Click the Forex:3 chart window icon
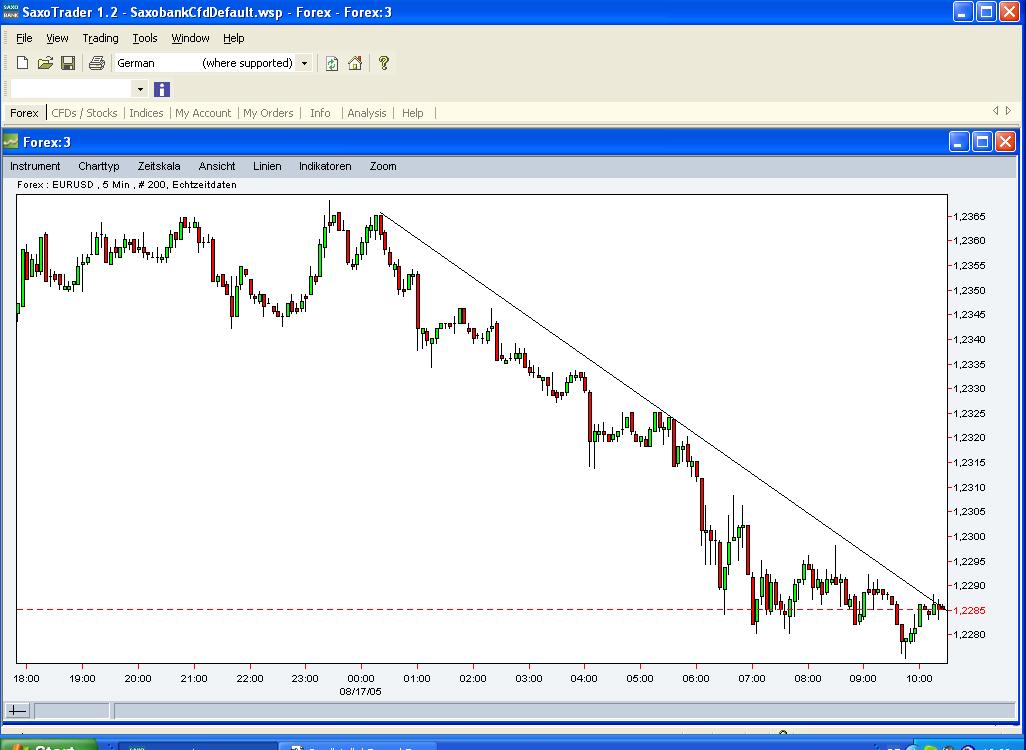Image resolution: width=1026 pixels, height=750 pixels. 10,142
